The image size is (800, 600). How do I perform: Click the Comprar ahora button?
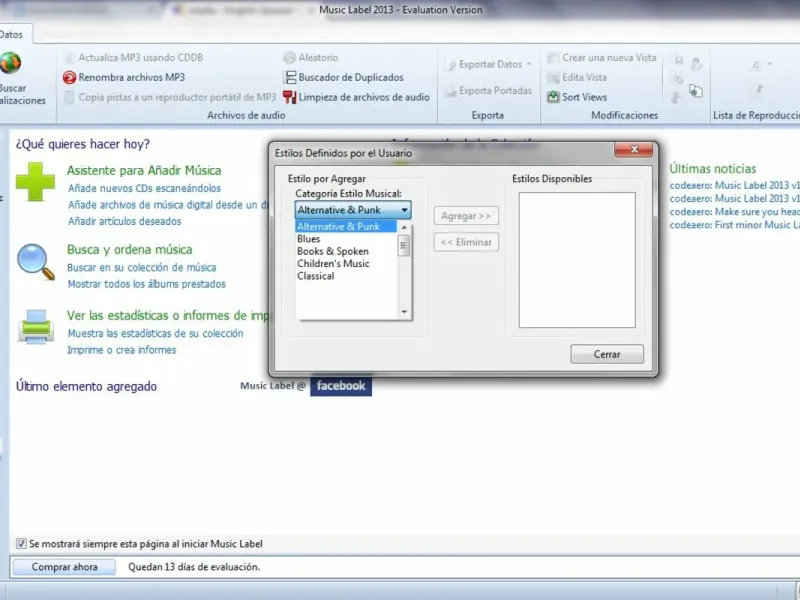point(64,567)
